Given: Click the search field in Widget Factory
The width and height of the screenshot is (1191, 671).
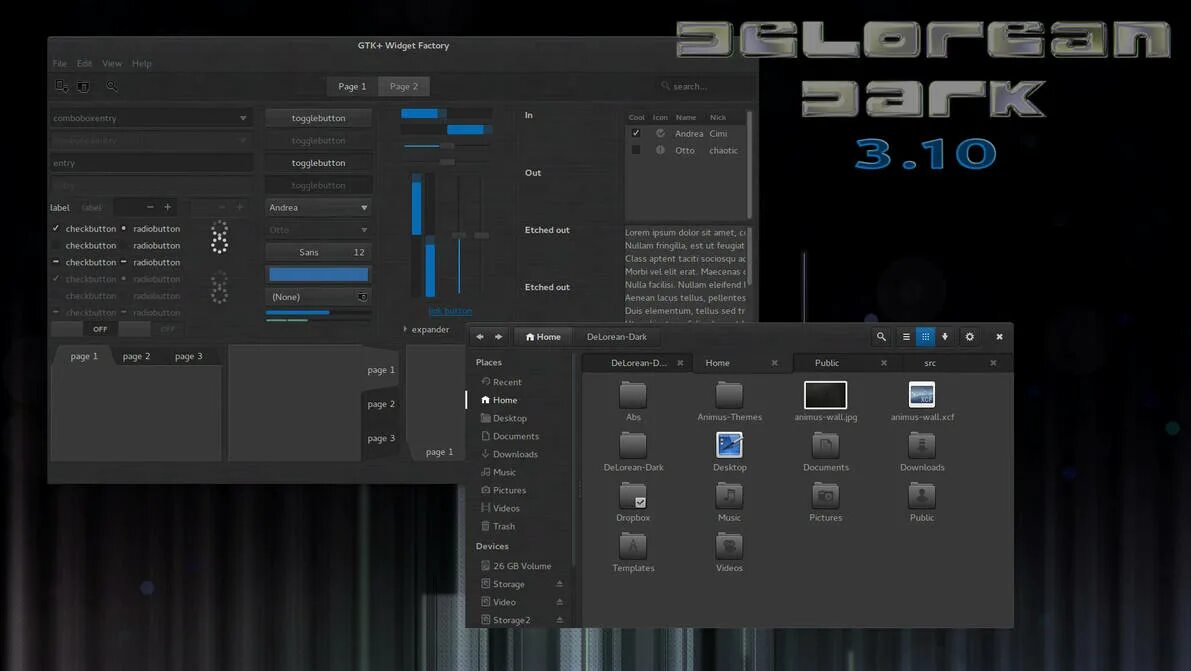Looking at the screenshot, I should (x=703, y=87).
